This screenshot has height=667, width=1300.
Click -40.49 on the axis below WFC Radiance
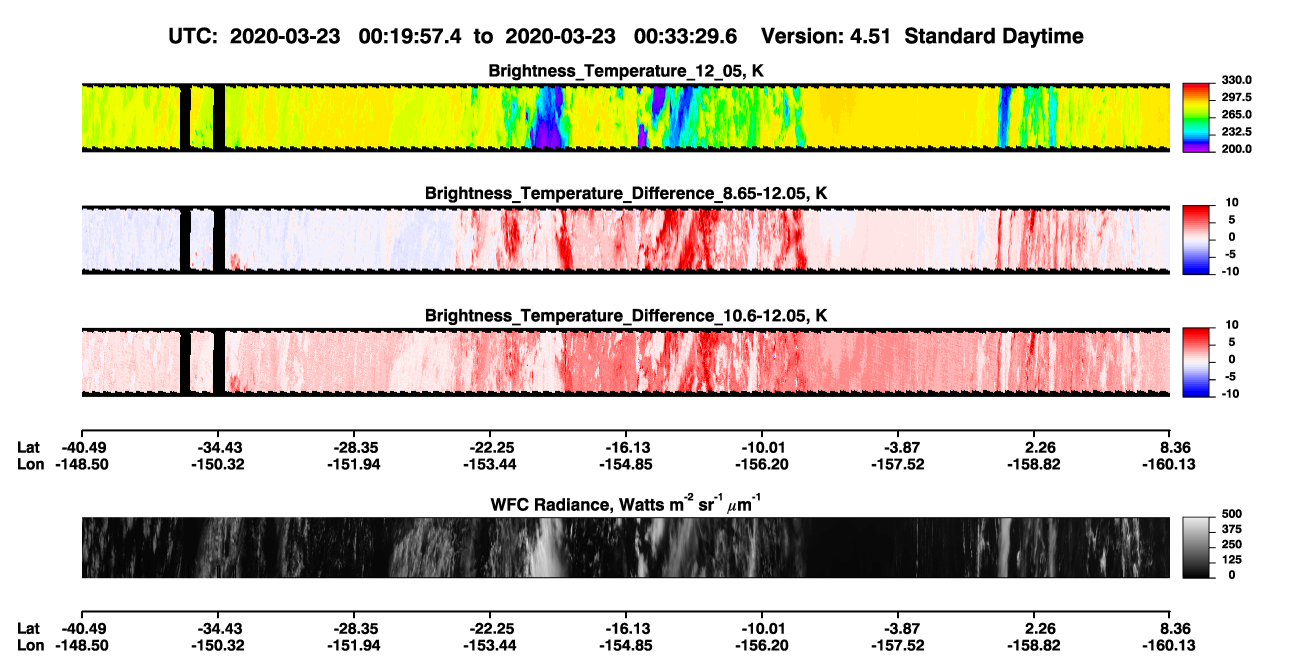click(80, 630)
